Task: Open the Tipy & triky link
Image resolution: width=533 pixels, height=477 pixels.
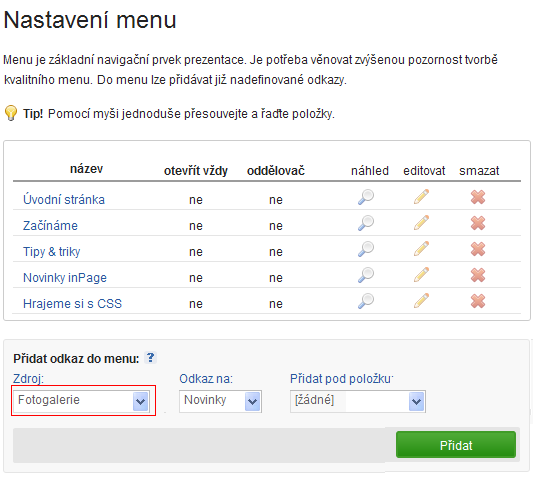Action: coord(52,252)
